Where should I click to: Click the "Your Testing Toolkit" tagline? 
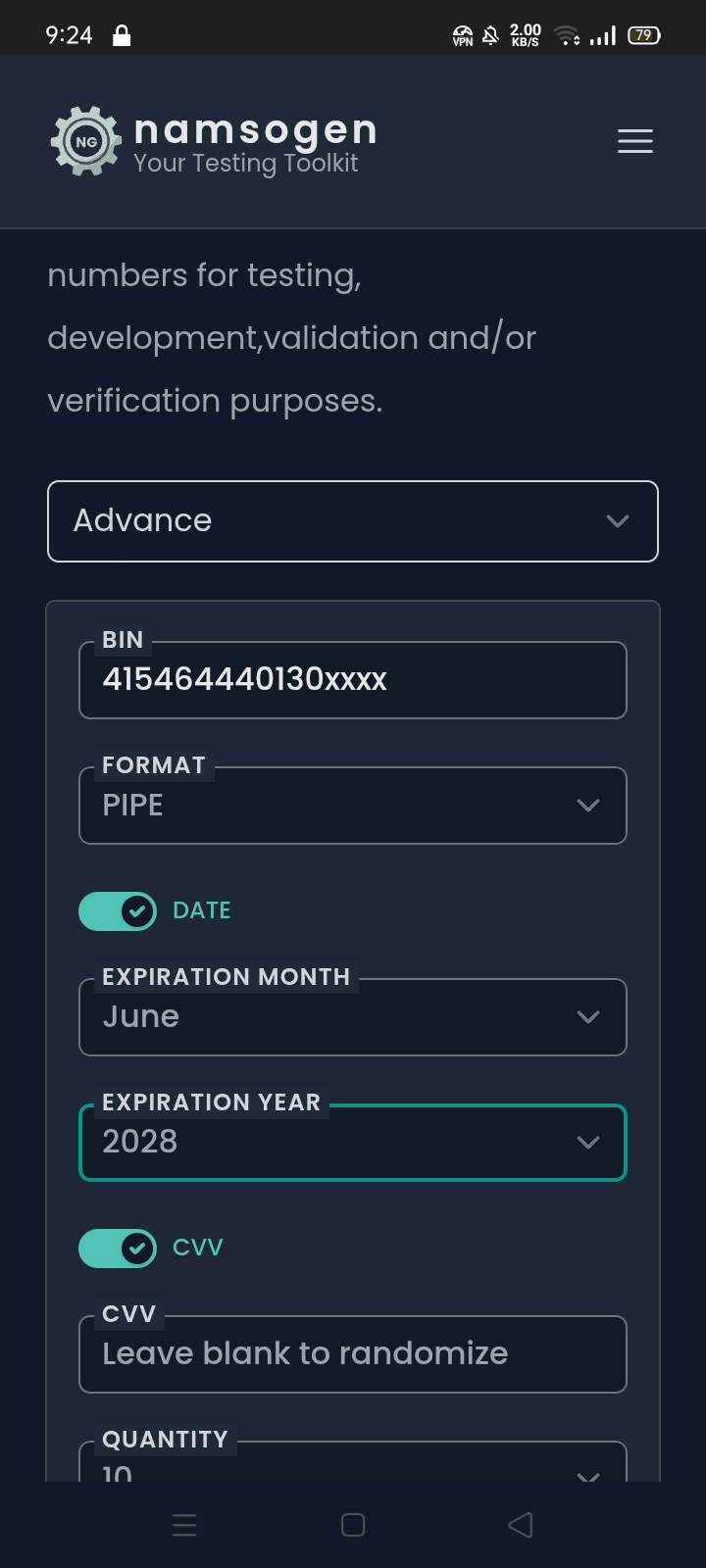(x=245, y=164)
